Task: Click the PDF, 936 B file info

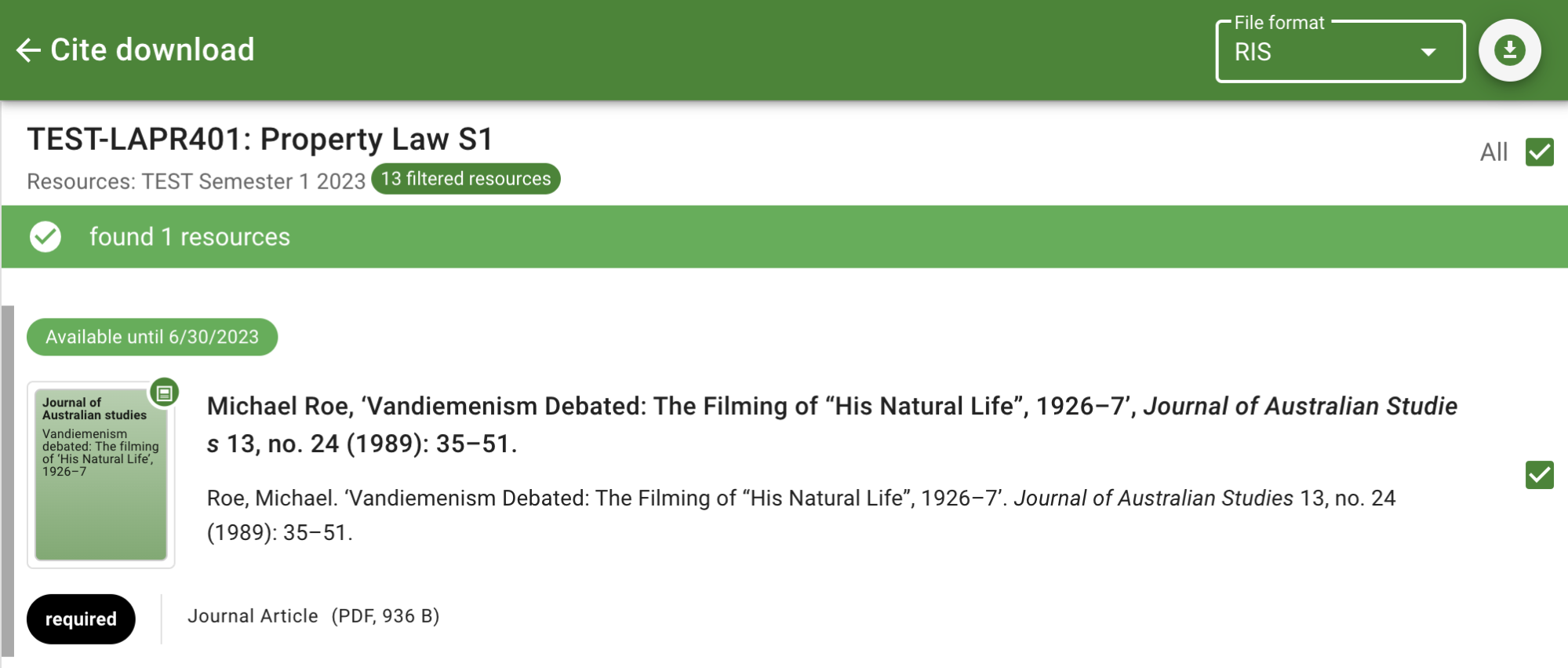Action: tap(385, 616)
